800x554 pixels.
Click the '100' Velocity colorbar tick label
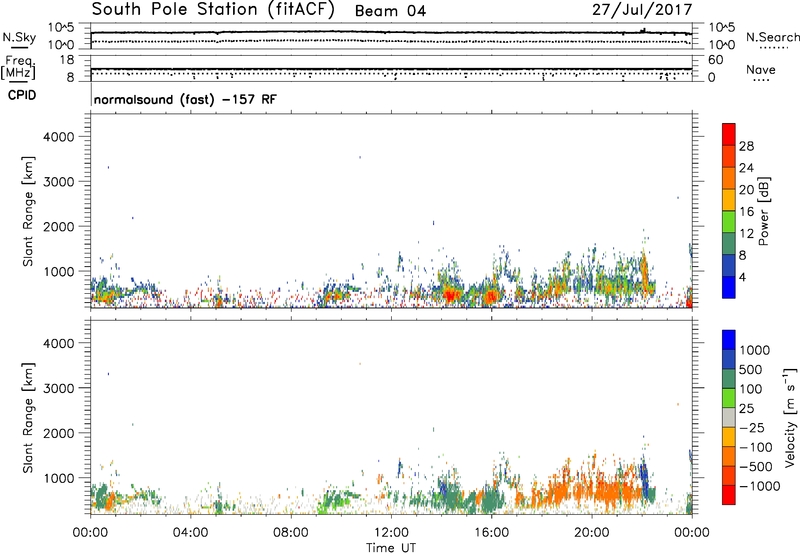click(751, 389)
